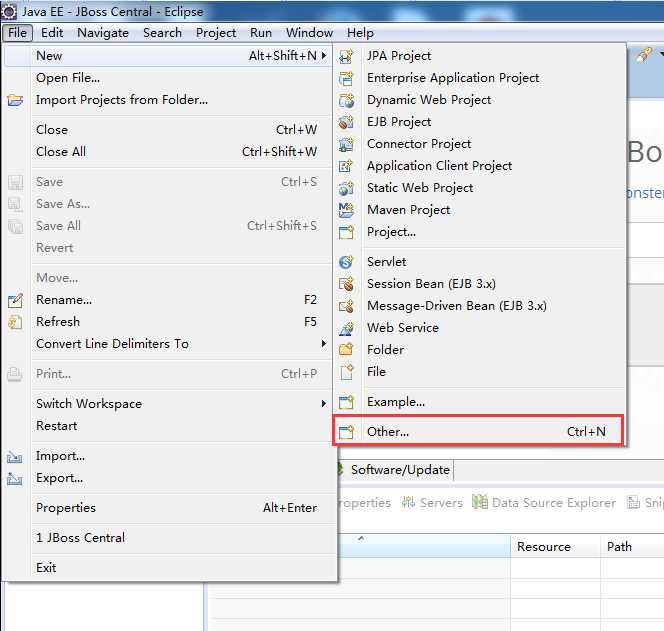Choose Open File... from the File menu
The height and width of the screenshot is (631, 664).
(168, 78)
